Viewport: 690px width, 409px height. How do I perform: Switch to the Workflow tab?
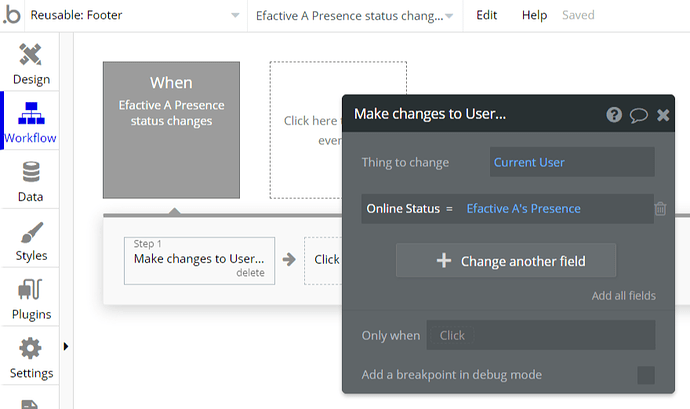point(31,121)
